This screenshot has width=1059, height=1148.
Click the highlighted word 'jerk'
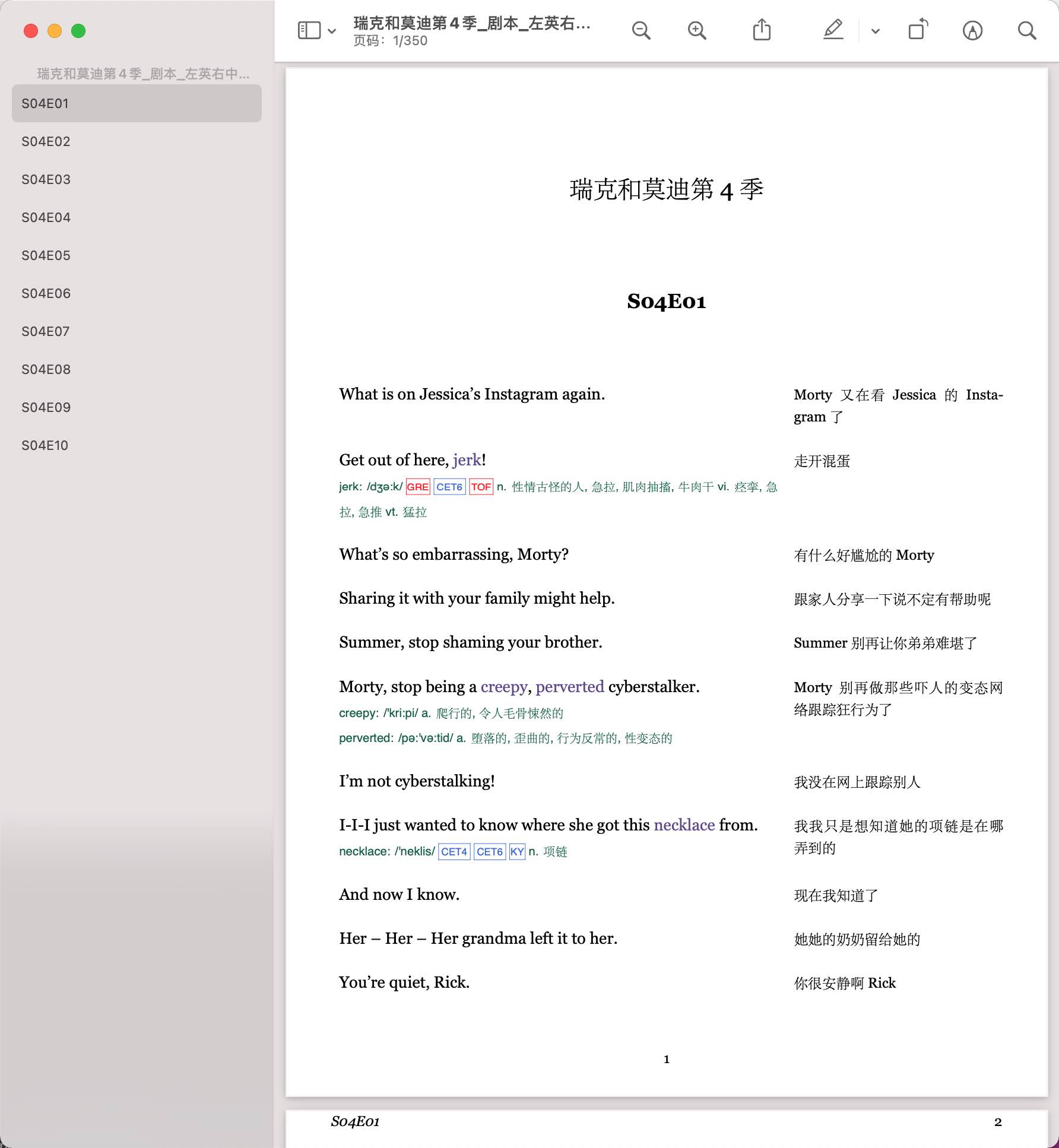tap(467, 460)
